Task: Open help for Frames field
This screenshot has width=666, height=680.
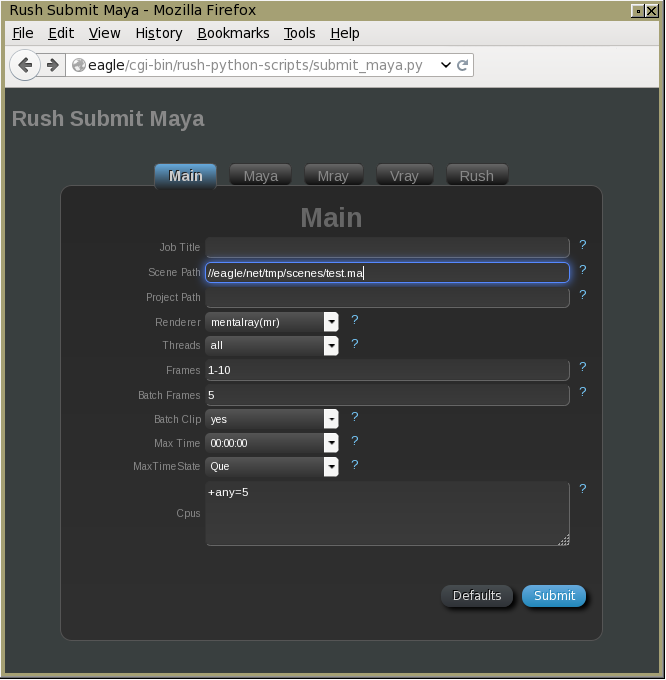Action: pos(583,367)
